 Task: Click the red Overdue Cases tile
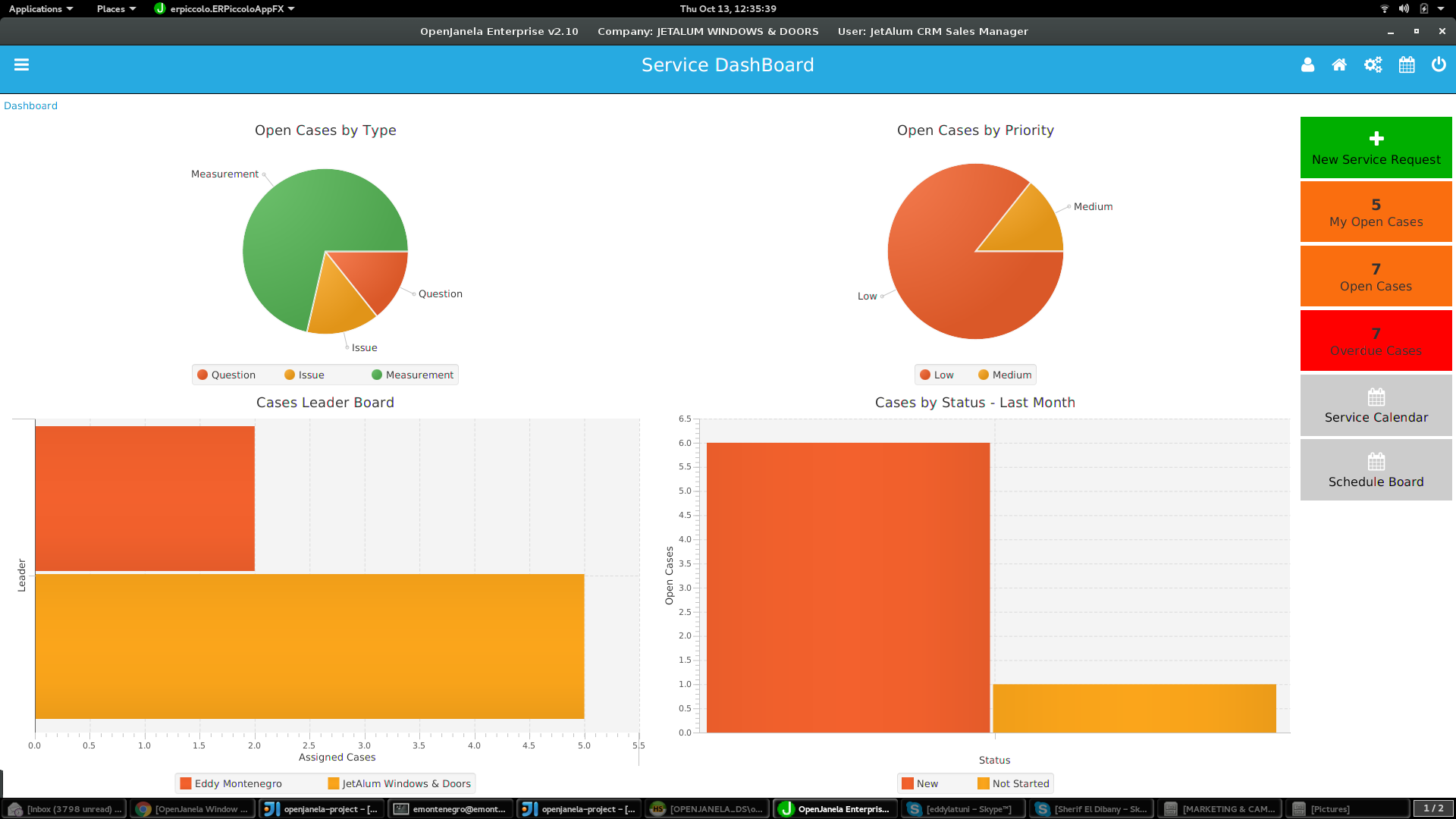(x=1376, y=341)
